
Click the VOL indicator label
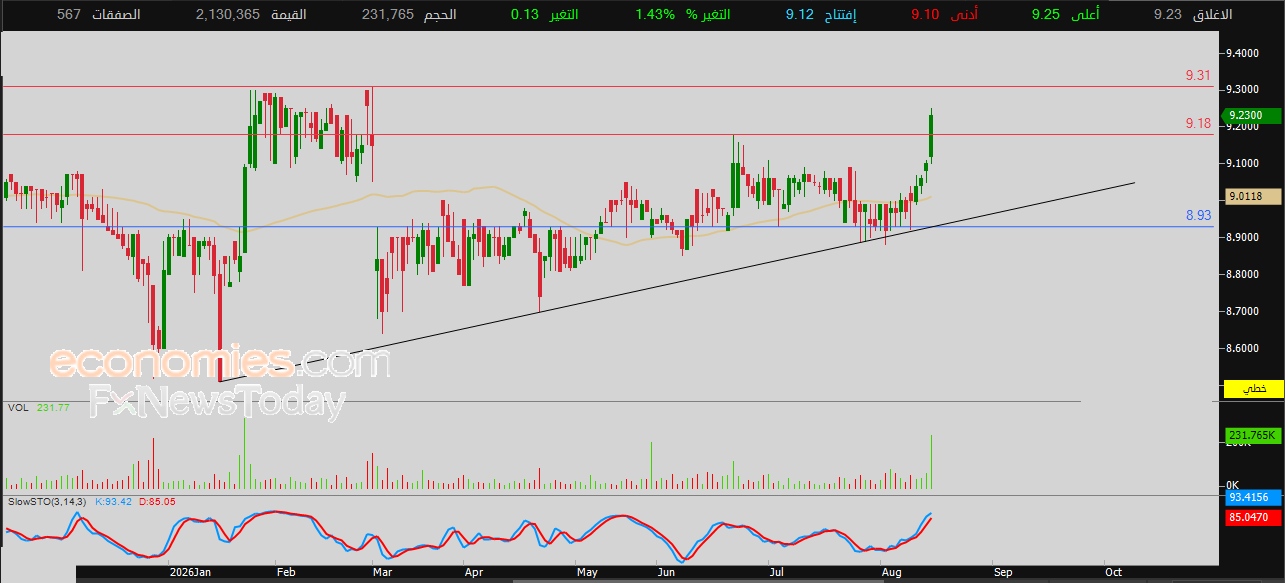click(18, 407)
